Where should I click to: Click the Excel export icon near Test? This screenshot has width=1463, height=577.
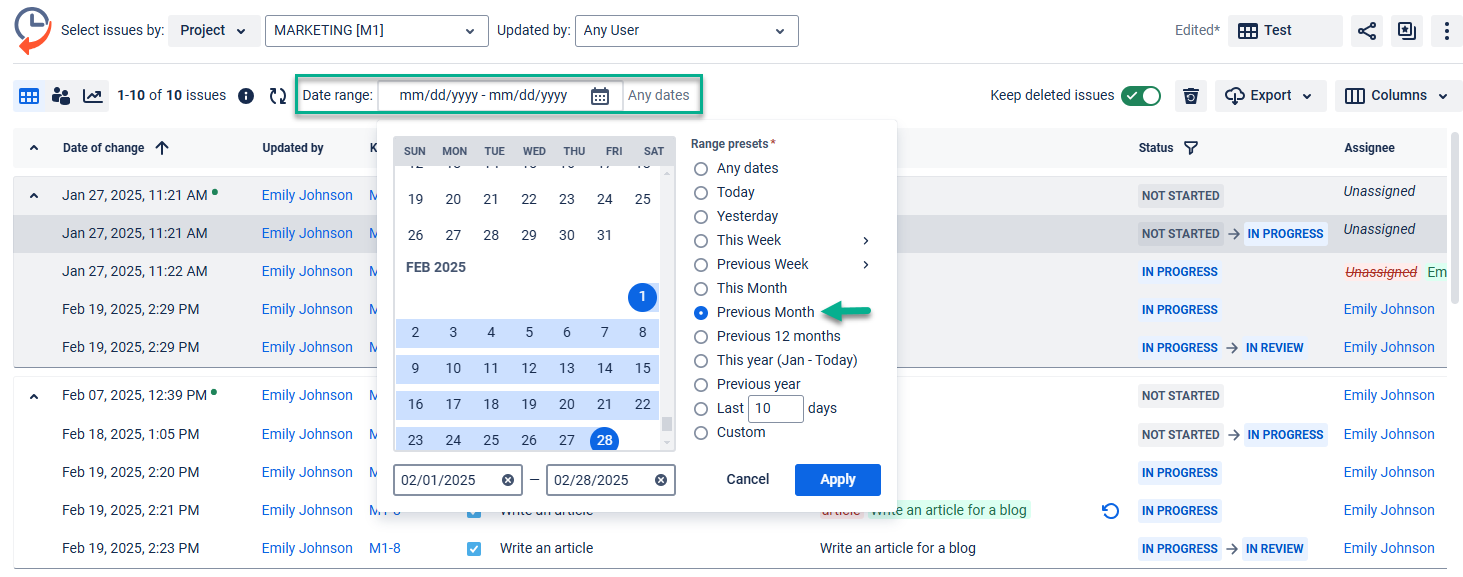pyautogui.click(x=1407, y=31)
